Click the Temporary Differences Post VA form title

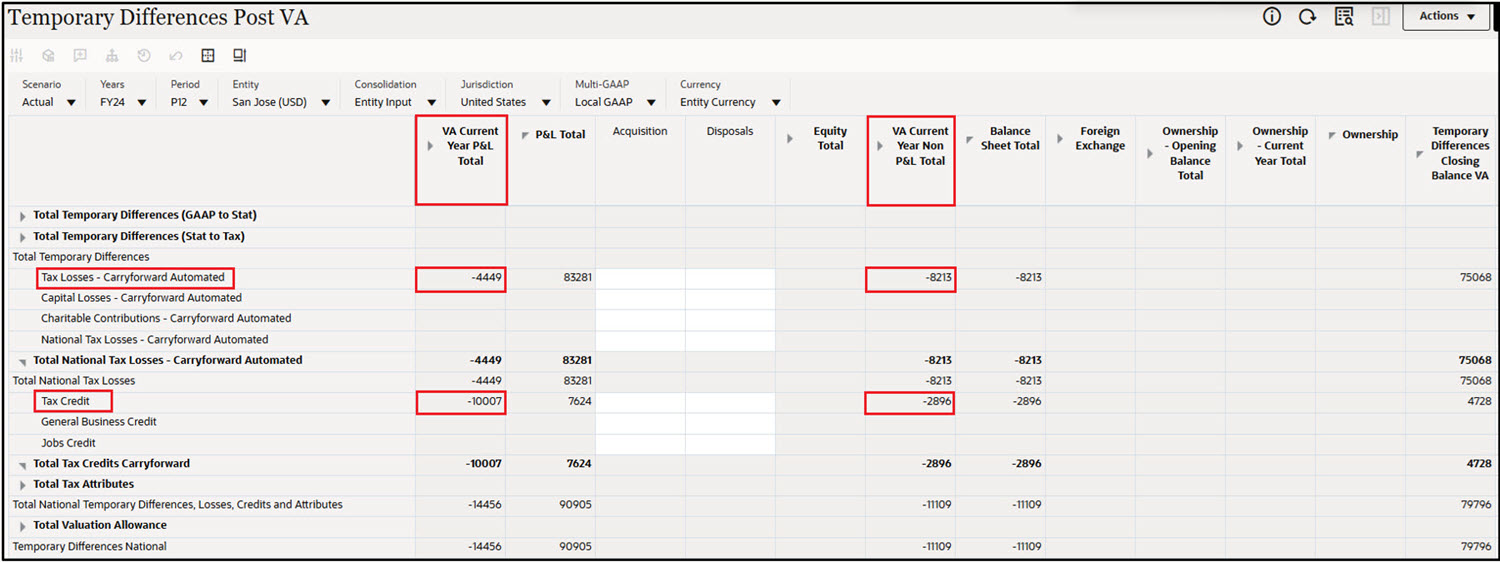tap(158, 17)
